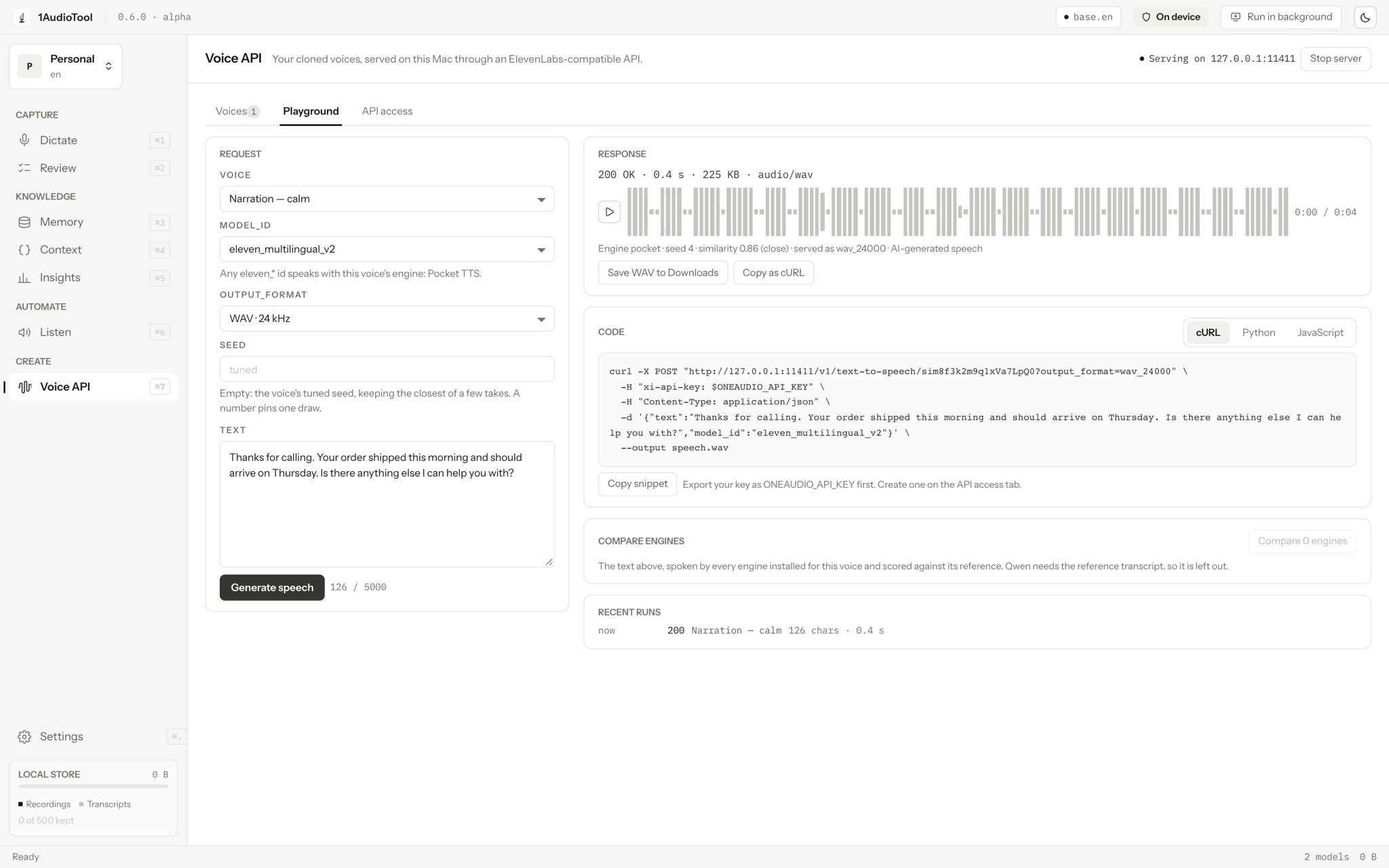Click the Serving on 127.0.0.1:11411 status

pyautogui.click(x=1217, y=59)
